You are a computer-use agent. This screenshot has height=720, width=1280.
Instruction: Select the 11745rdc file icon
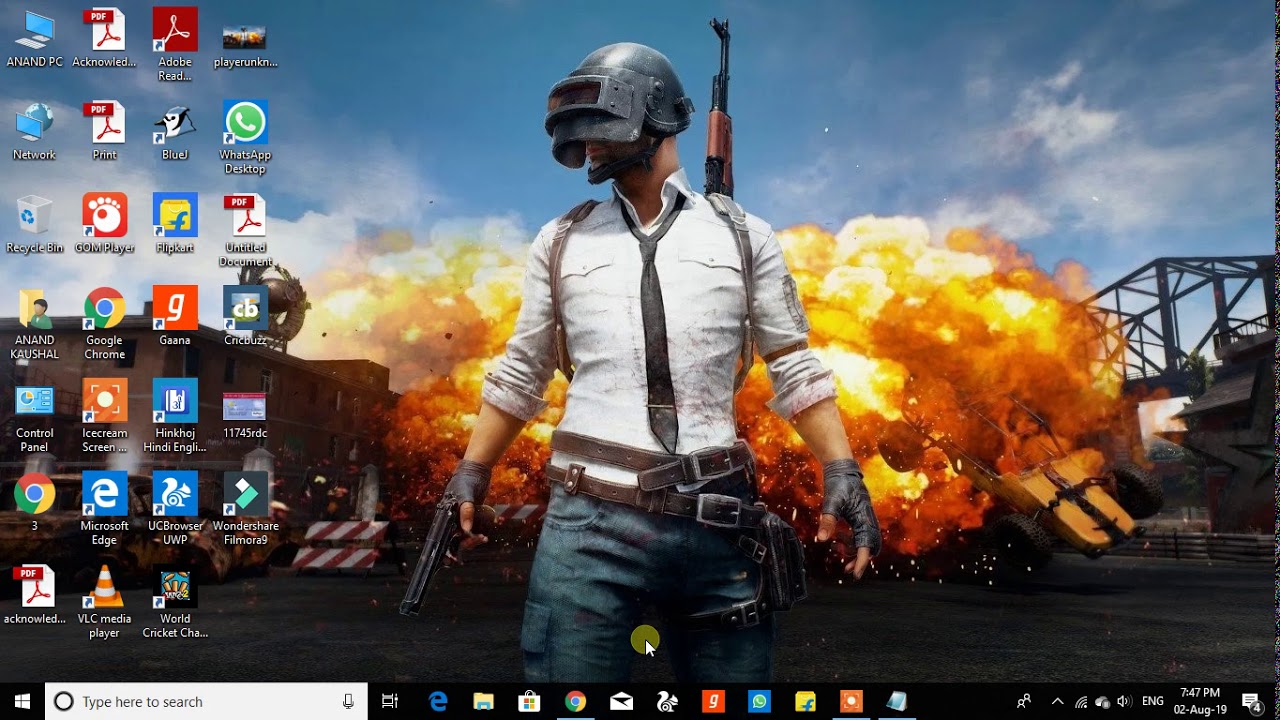pos(245,415)
